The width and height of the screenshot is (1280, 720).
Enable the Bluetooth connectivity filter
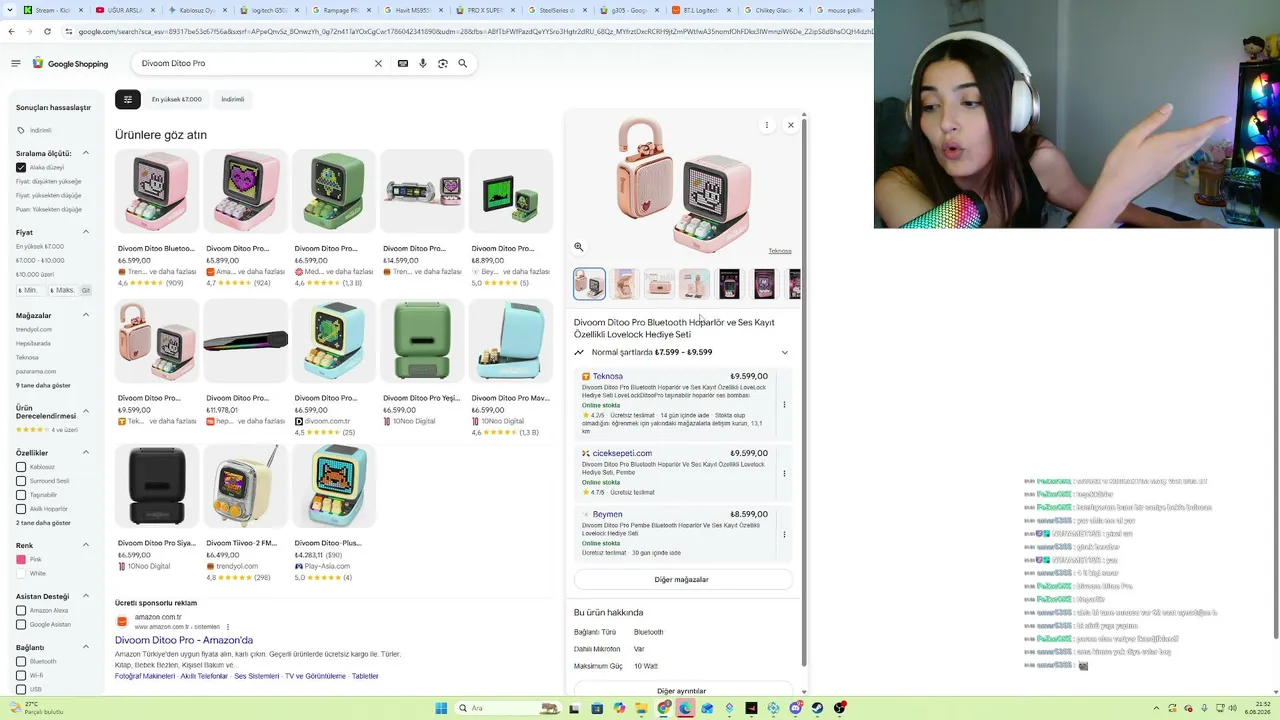tap(21, 661)
